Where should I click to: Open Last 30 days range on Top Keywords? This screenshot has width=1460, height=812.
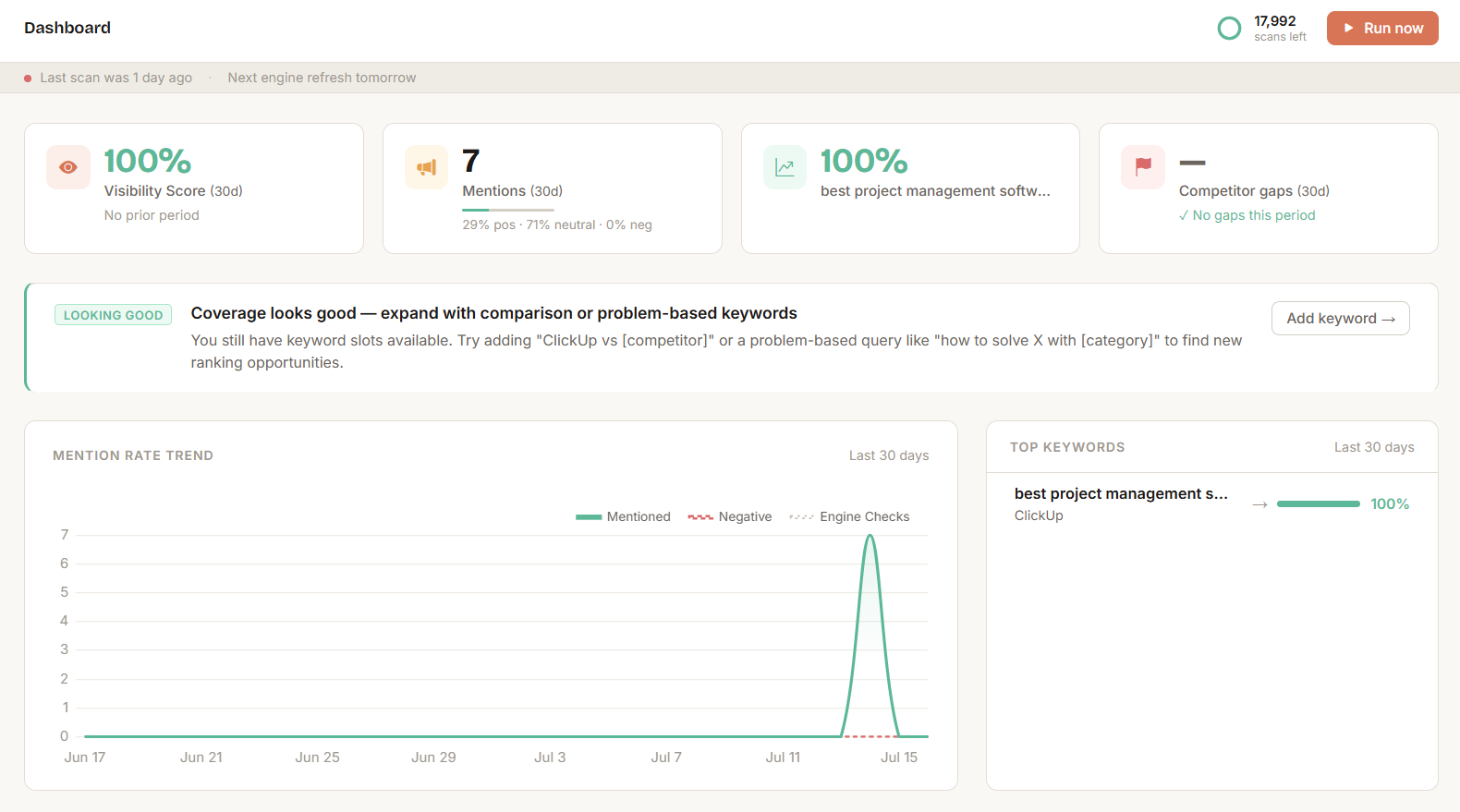tap(1374, 447)
